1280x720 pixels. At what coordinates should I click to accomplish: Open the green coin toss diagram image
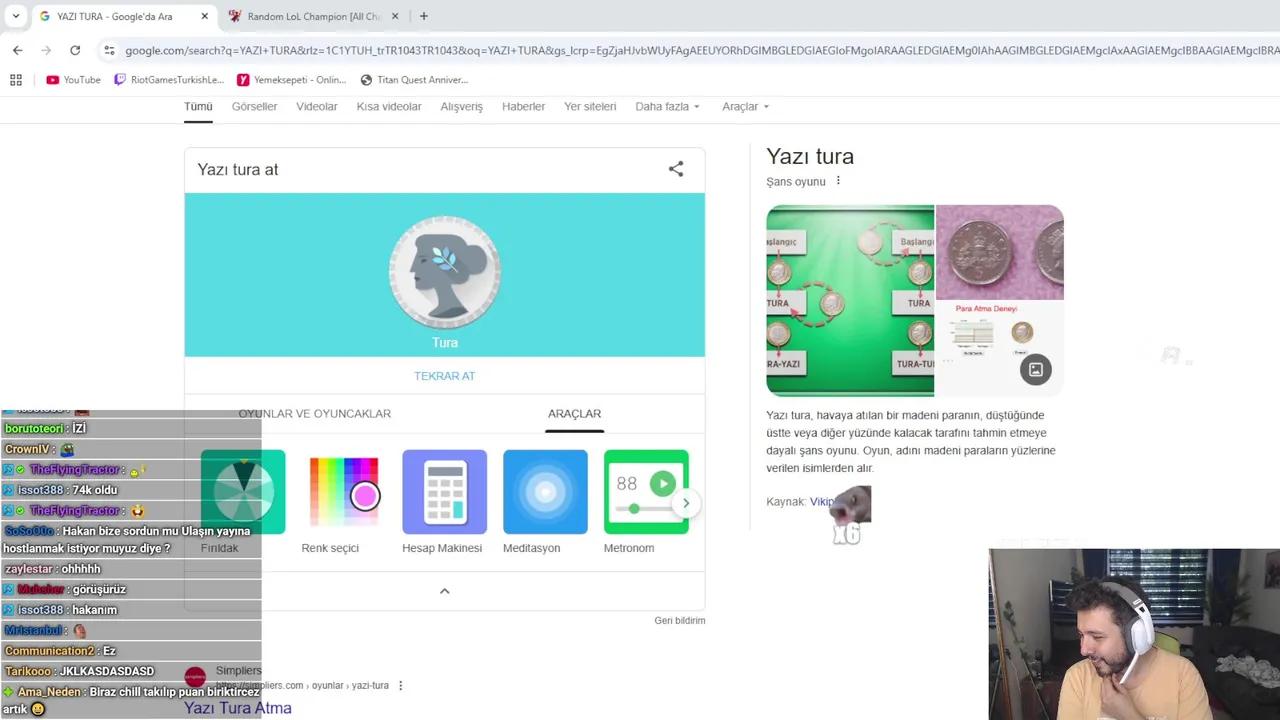pos(850,300)
